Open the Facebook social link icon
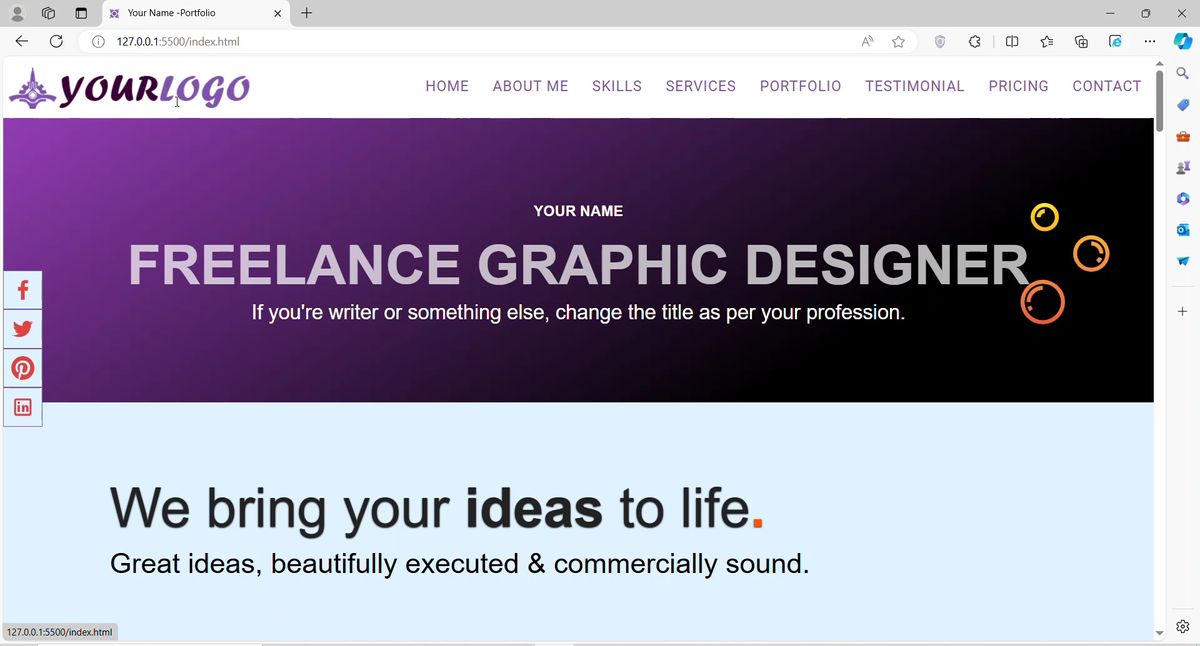Image resolution: width=1200 pixels, height=646 pixels. (x=22, y=291)
